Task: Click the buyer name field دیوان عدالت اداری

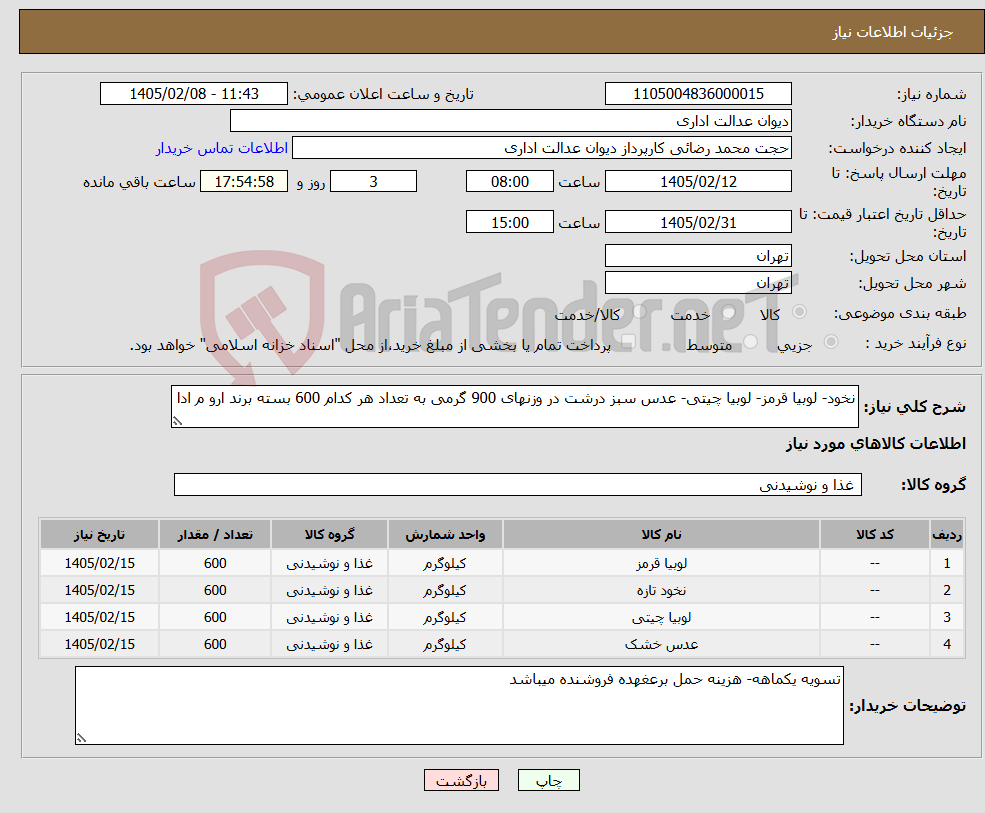Action: tap(511, 121)
